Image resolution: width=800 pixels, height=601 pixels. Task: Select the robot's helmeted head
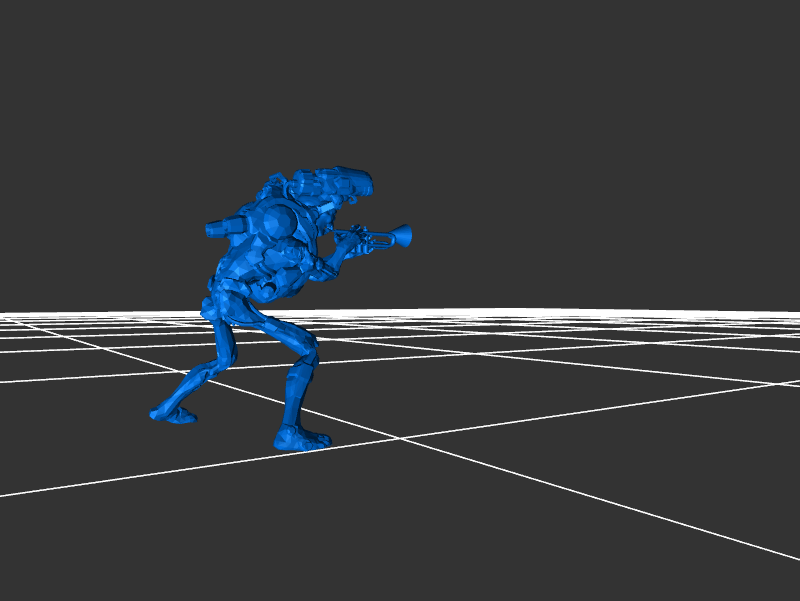(x=335, y=185)
